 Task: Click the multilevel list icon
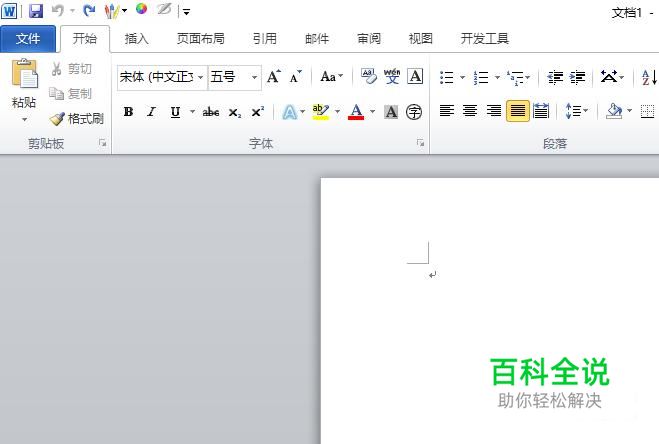515,77
